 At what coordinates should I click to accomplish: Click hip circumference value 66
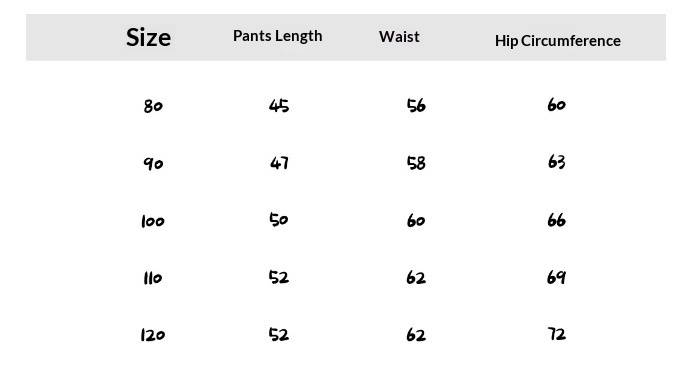click(556, 220)
